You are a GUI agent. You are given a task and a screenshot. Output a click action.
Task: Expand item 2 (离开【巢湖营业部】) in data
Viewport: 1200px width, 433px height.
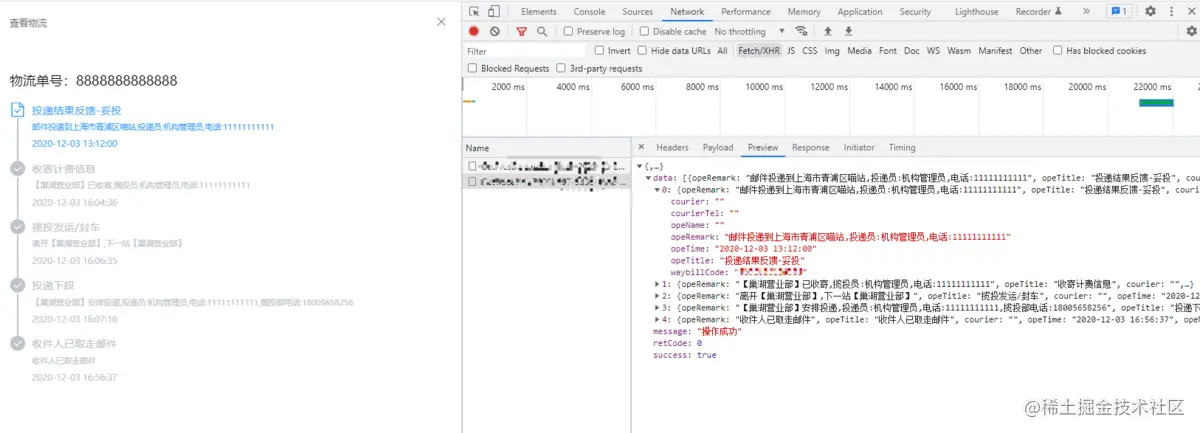[657, 295]
